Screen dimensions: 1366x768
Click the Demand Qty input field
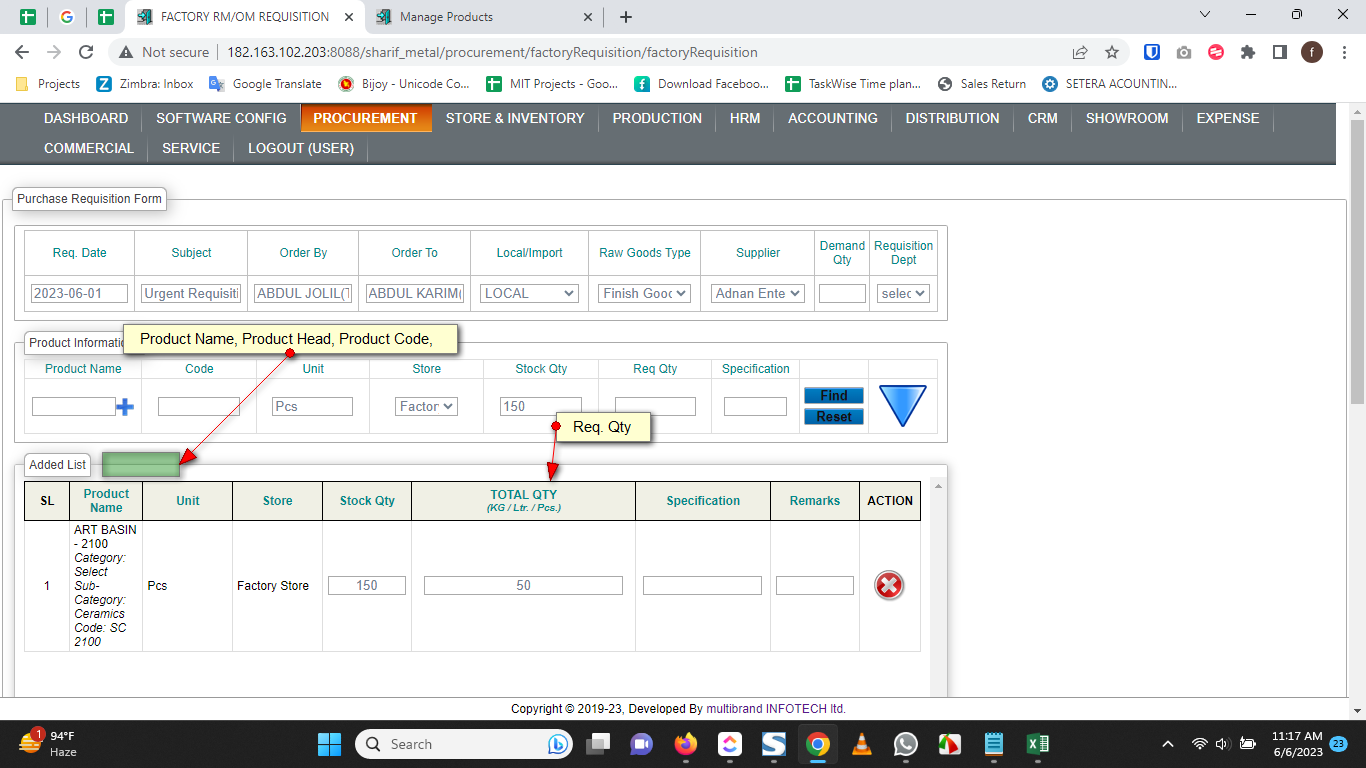(842, 293)
